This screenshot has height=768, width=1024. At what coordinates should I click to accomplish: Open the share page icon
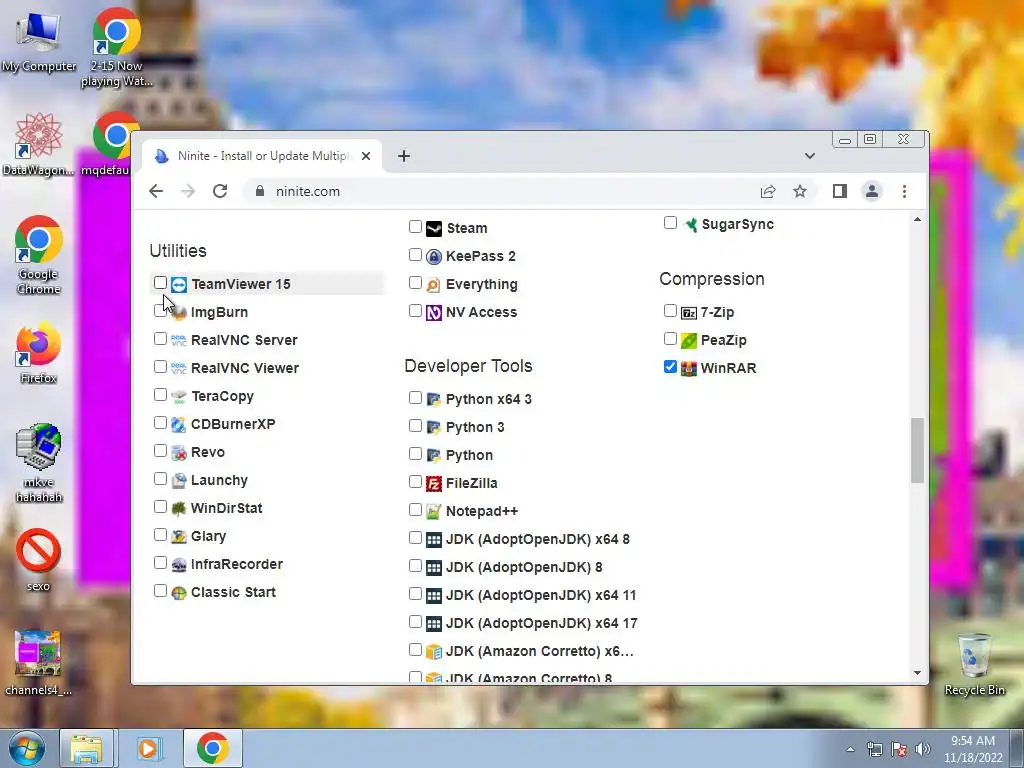pyautogui.click(x=768, y=191)
